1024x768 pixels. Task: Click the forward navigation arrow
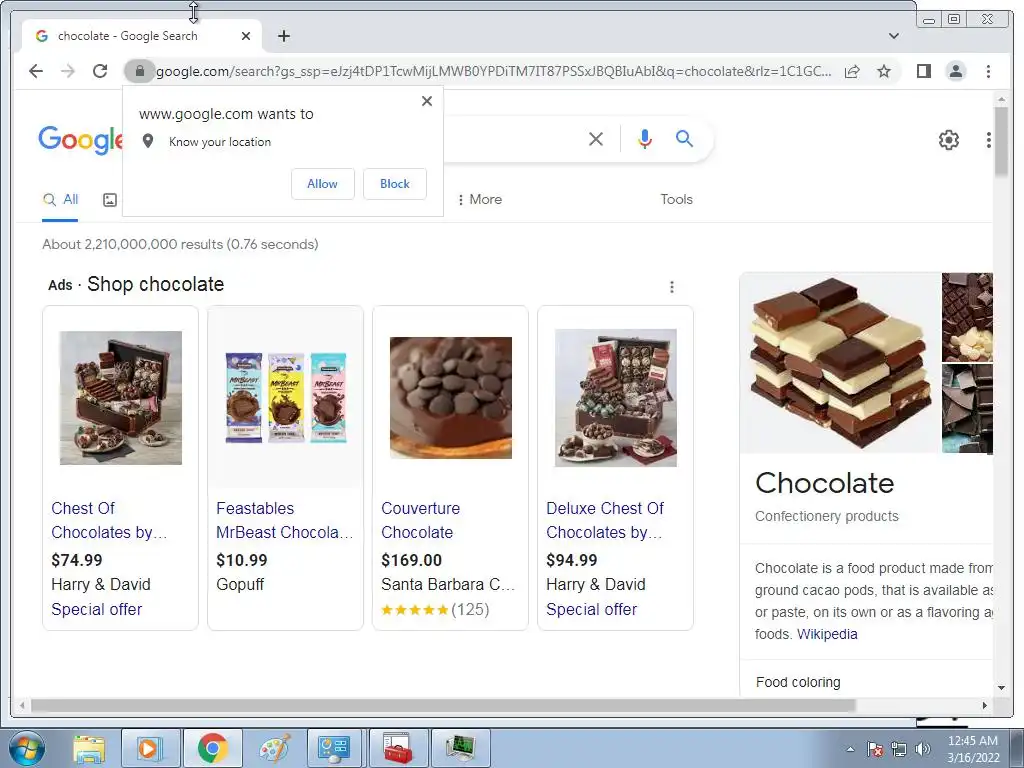[67, 71]
